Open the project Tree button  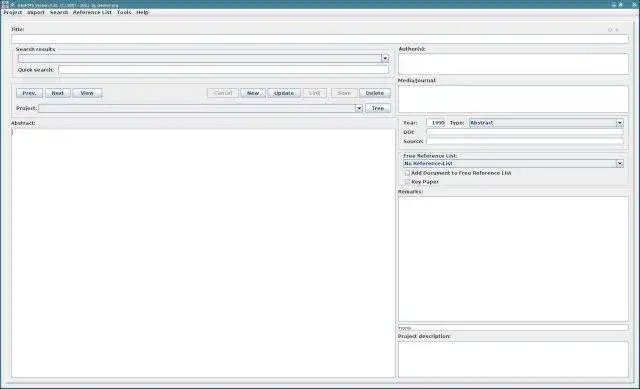pyautogui.click(x=378, y=108)
